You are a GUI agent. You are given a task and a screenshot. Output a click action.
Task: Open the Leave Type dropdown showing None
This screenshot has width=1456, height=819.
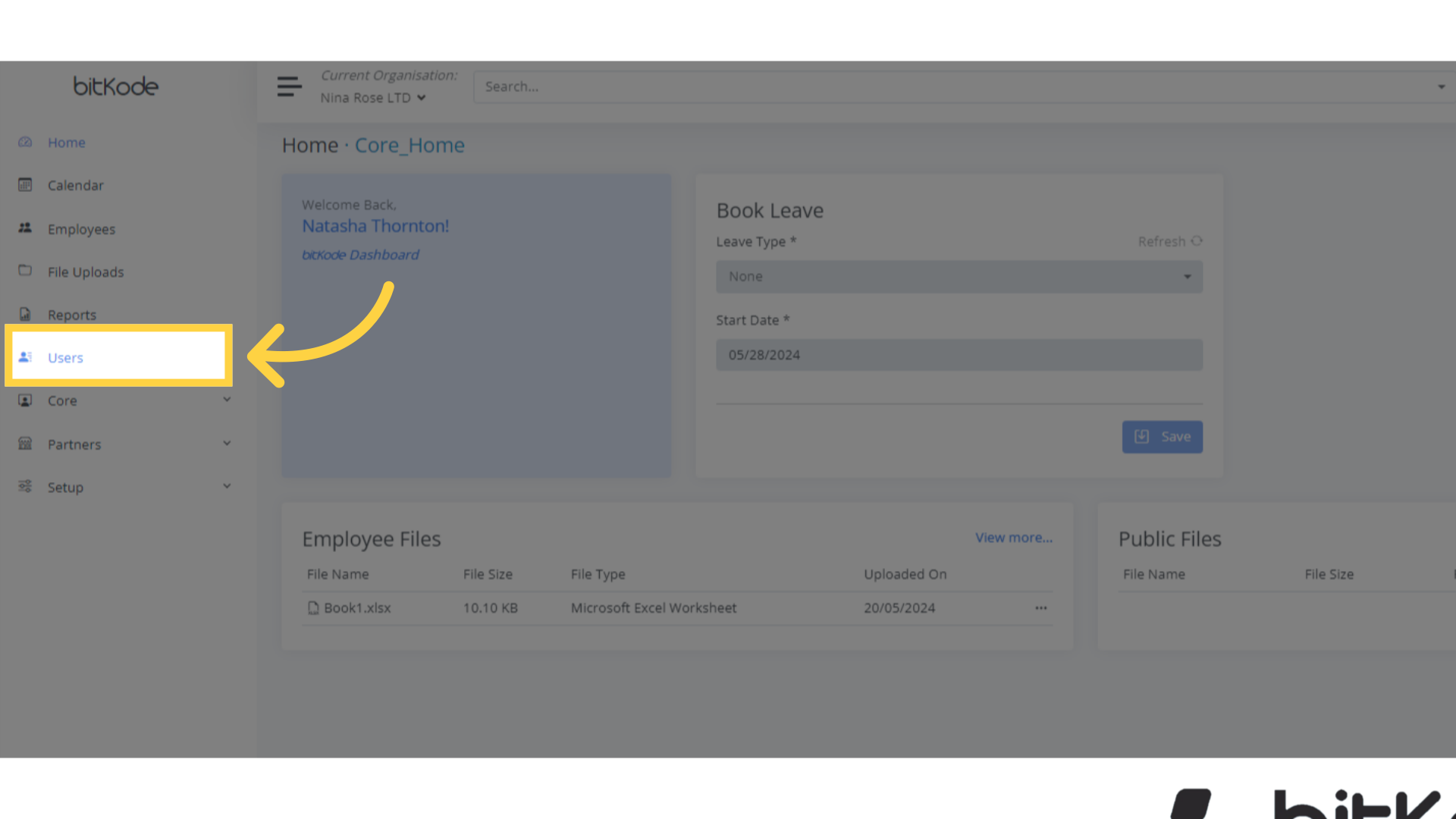click(959, 277)
